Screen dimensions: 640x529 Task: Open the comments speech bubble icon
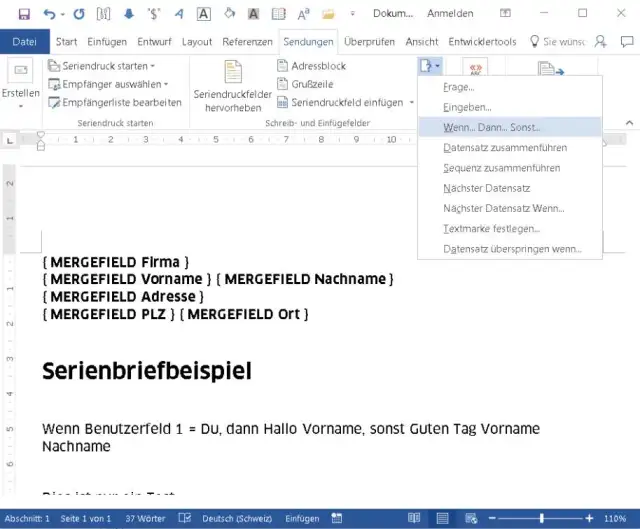tap(627, 41)
